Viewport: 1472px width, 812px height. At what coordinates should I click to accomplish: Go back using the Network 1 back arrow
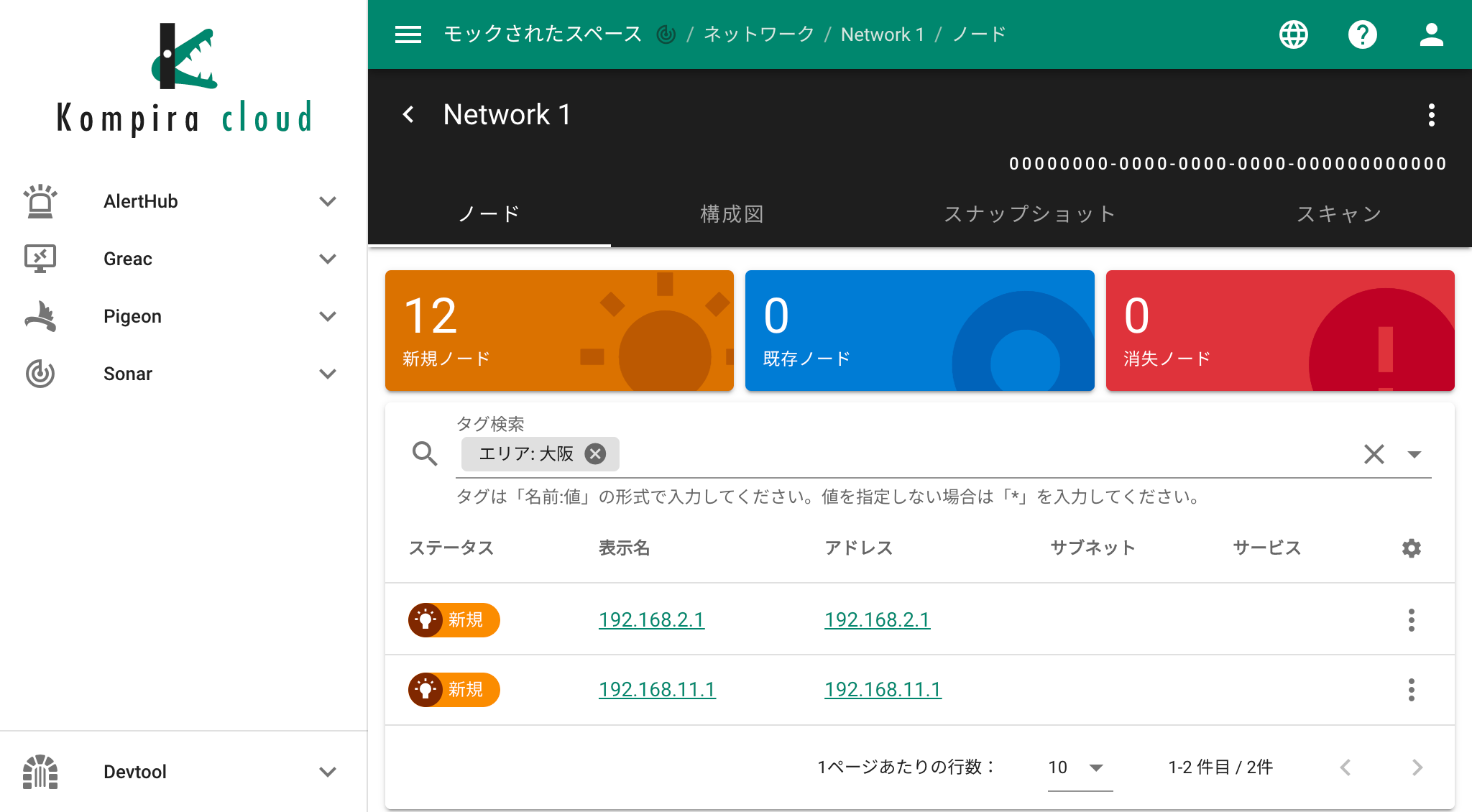coord(408,115)
